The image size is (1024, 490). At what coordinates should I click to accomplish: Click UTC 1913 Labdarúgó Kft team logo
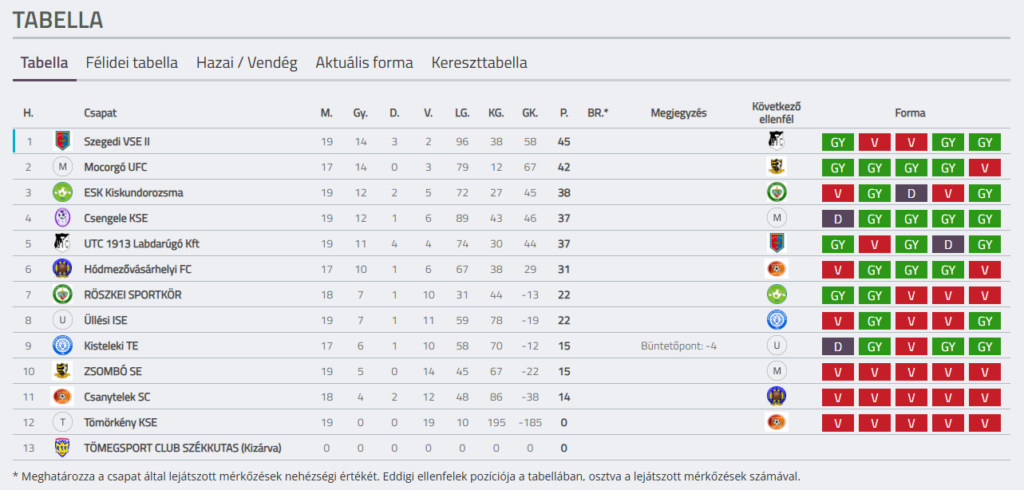63,244
